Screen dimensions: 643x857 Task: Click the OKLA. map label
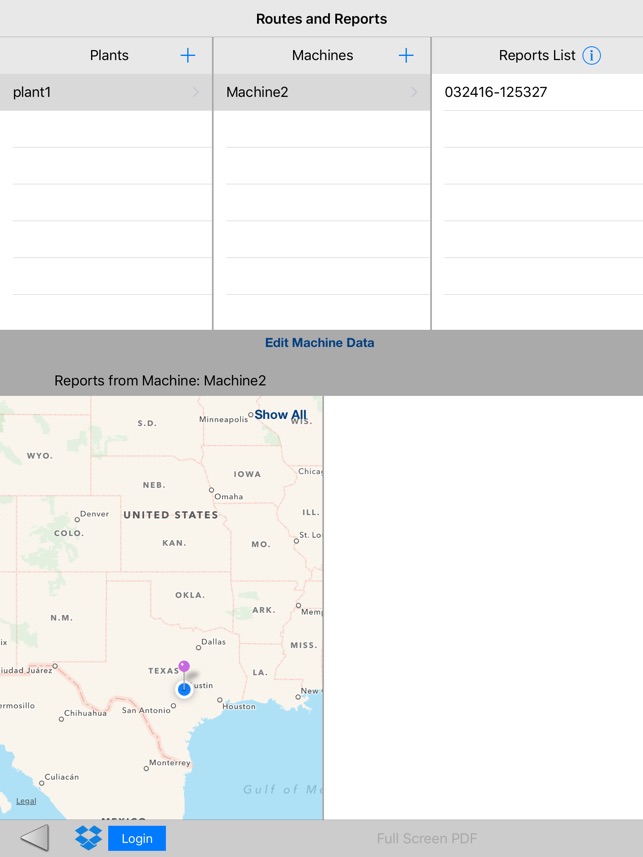190,595
